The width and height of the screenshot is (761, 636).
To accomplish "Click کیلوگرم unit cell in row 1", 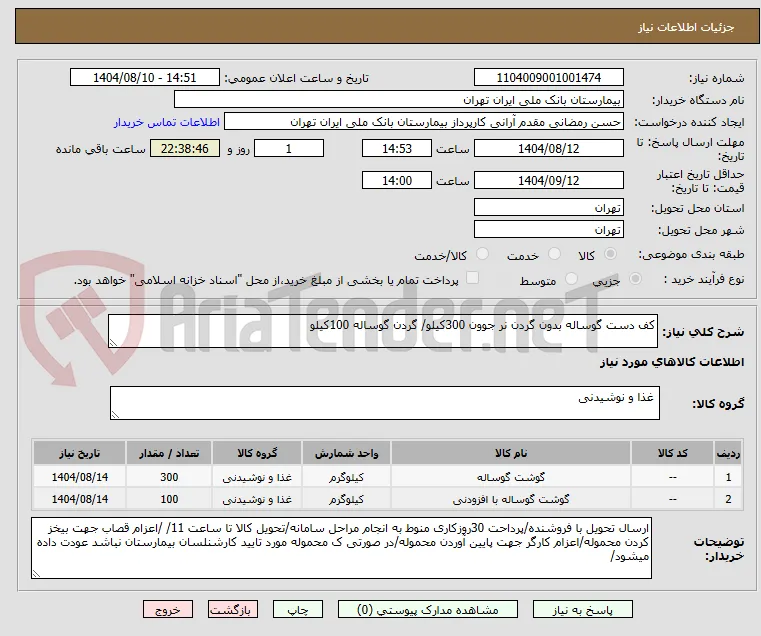I will (x=346, y=477).
